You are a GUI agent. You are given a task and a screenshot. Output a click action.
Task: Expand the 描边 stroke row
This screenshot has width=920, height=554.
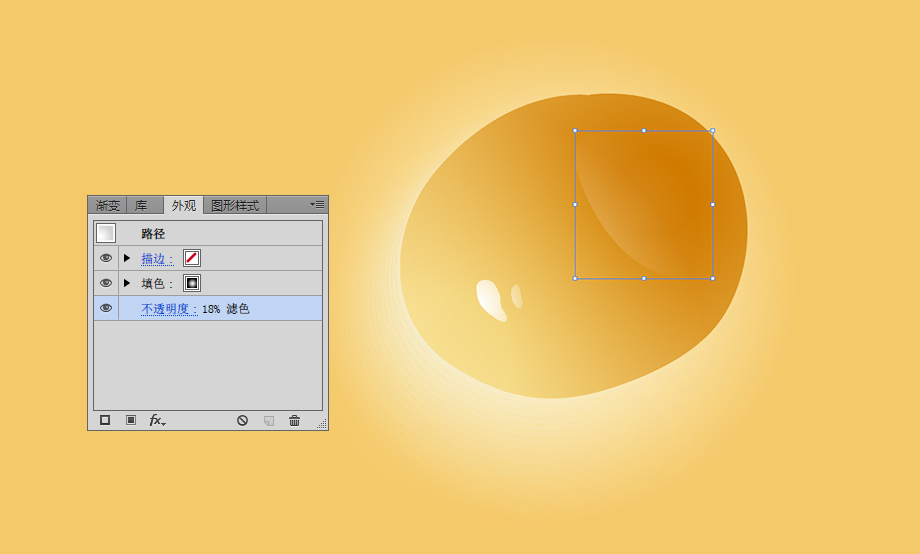coord(127,258)
